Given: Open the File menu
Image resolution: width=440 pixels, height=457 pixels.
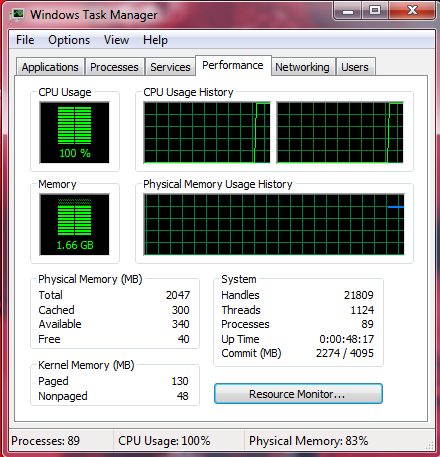Looking at the screenshot, I should tap(25, 40).
